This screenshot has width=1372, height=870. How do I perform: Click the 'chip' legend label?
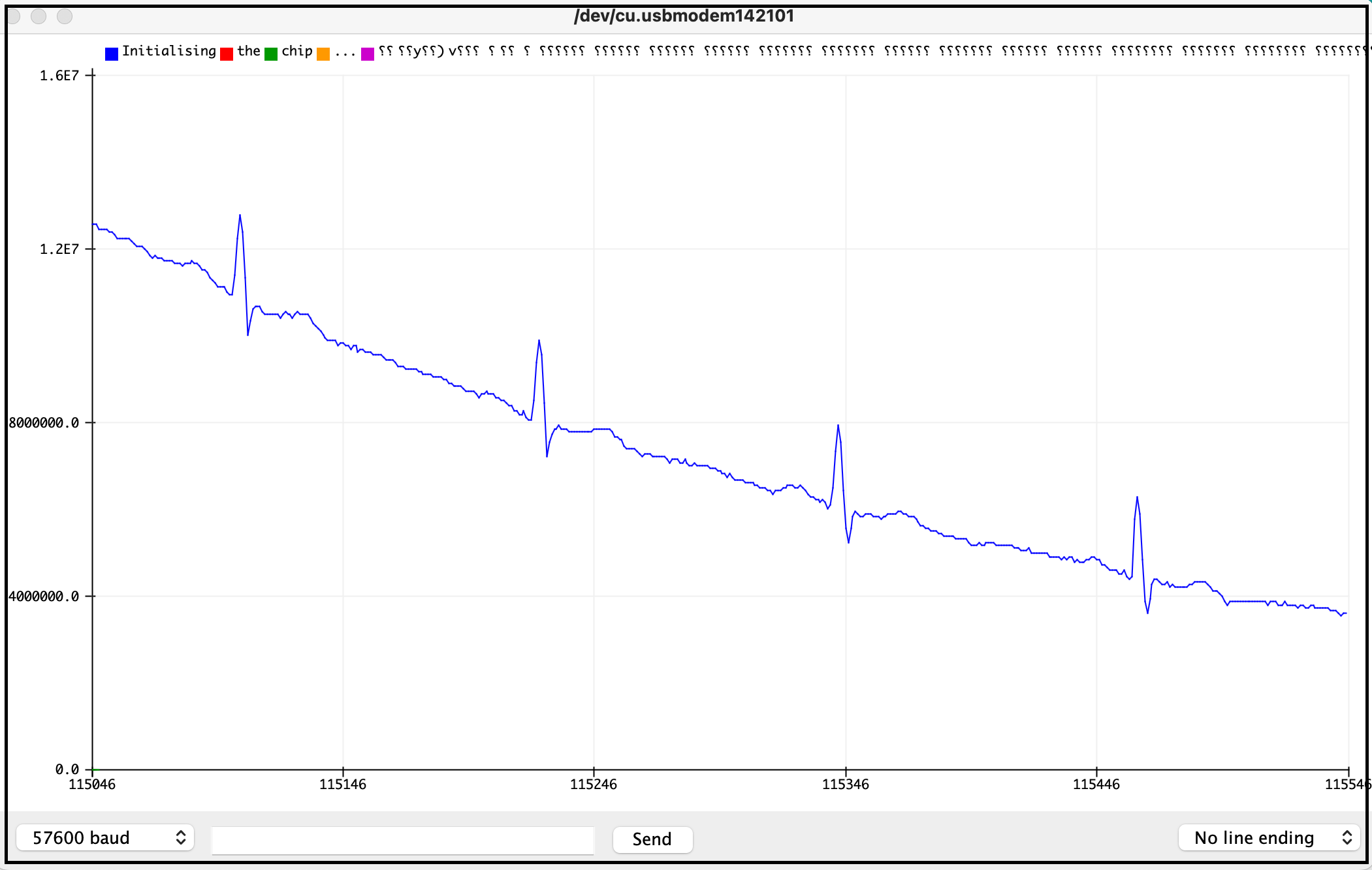(x=297, y=51)
